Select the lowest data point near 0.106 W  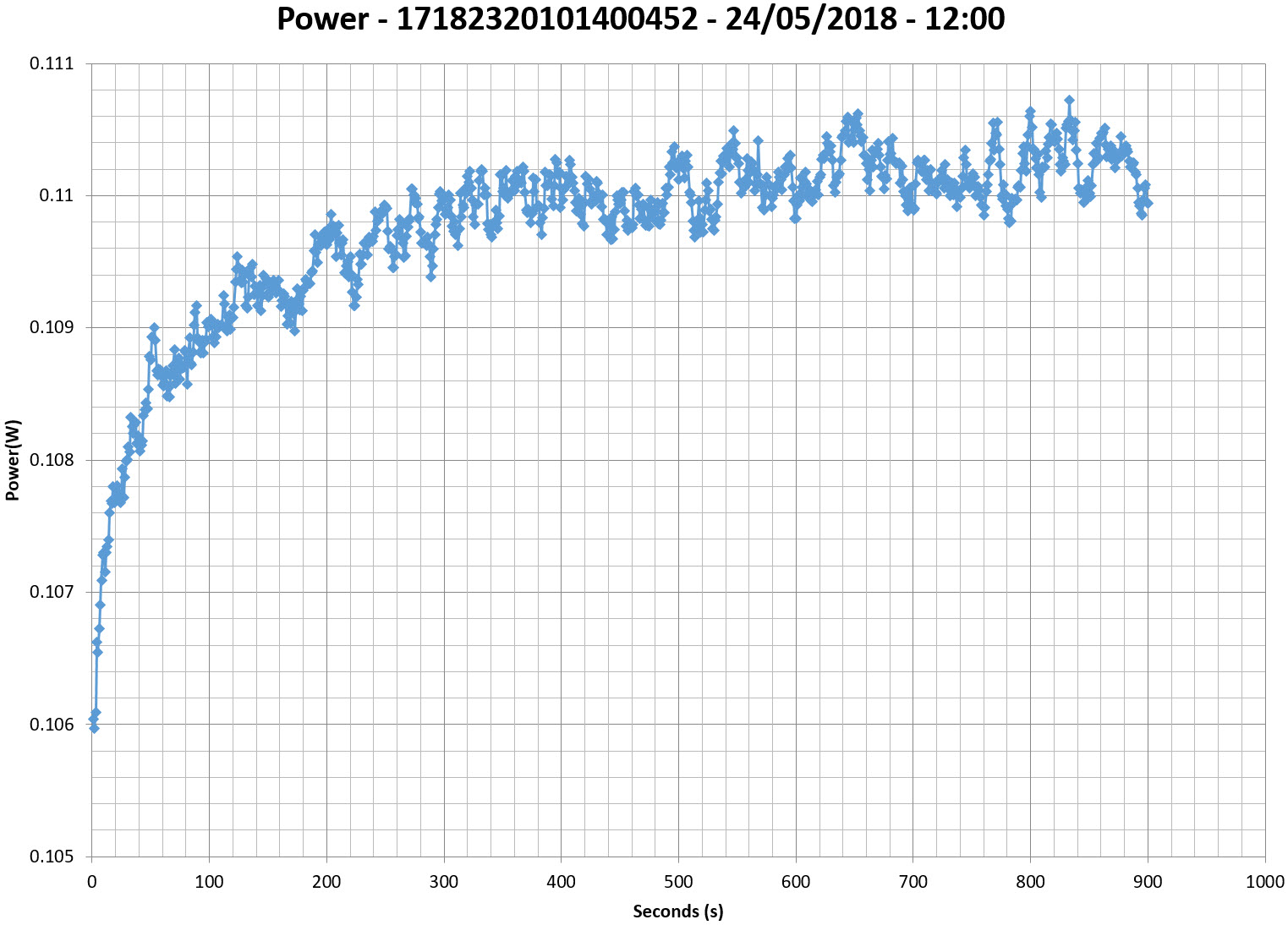(94, 727)
